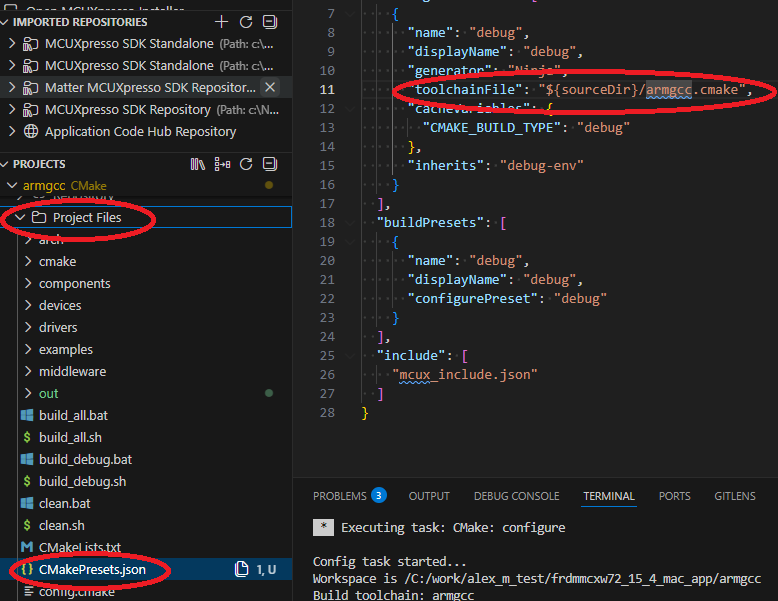This screenshot has width=778, height=601.
Task: Click the Windows icon beside build_all.bat
Action: coord(27,415)
